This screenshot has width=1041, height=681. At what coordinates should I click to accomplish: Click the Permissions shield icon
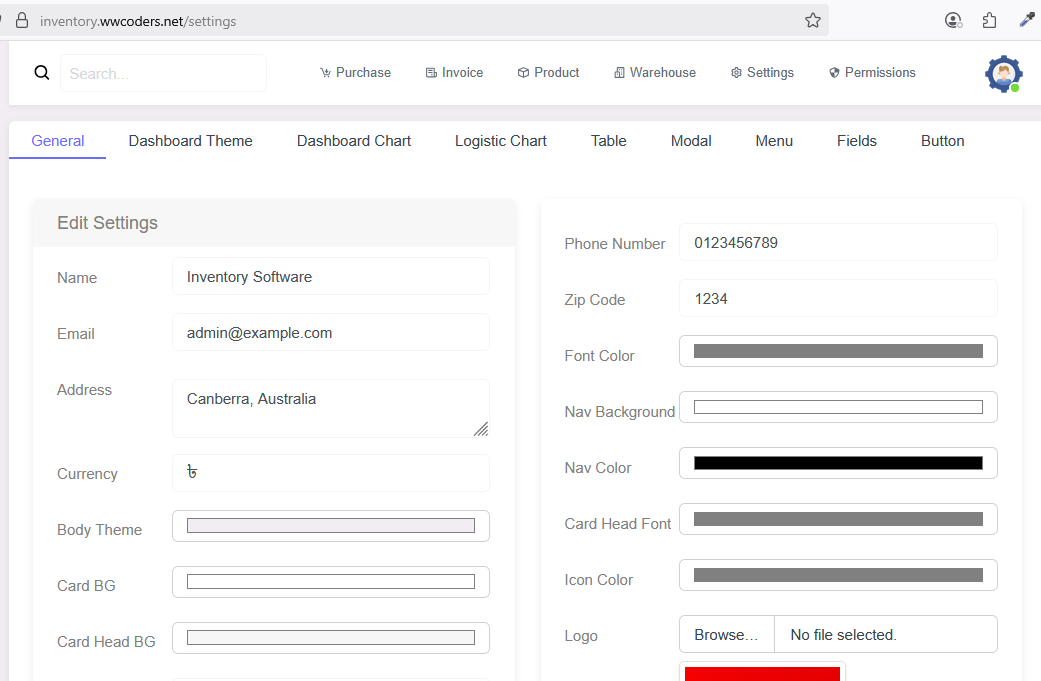835,73
